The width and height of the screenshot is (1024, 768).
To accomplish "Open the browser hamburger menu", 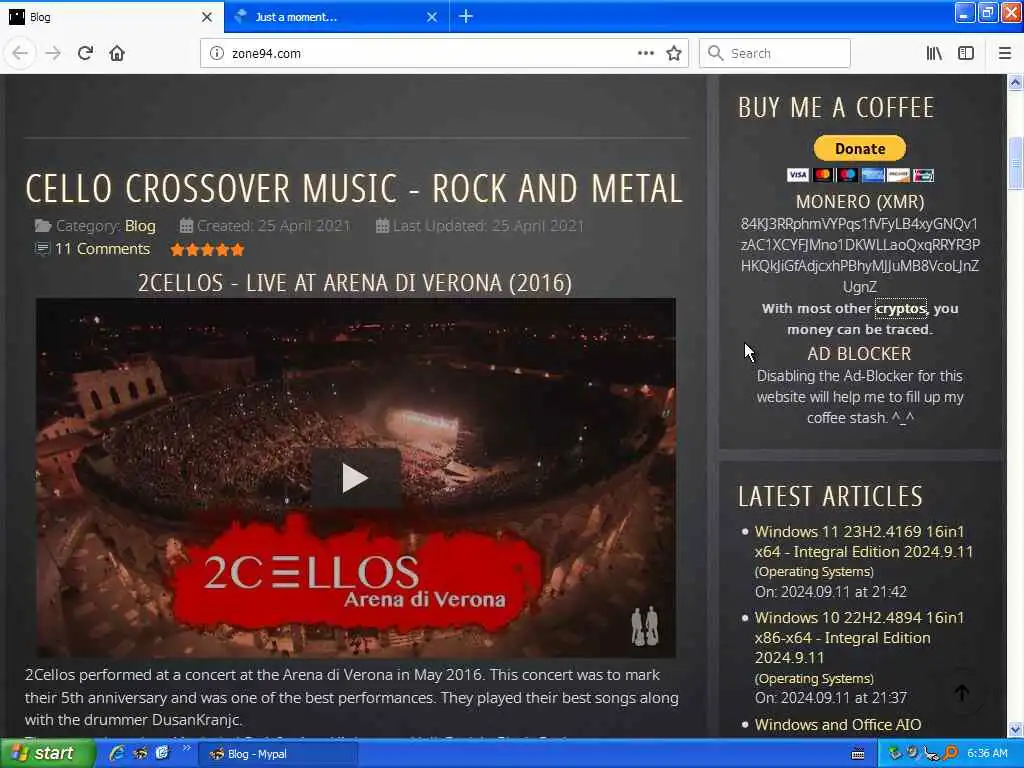I will point(1004,53).
